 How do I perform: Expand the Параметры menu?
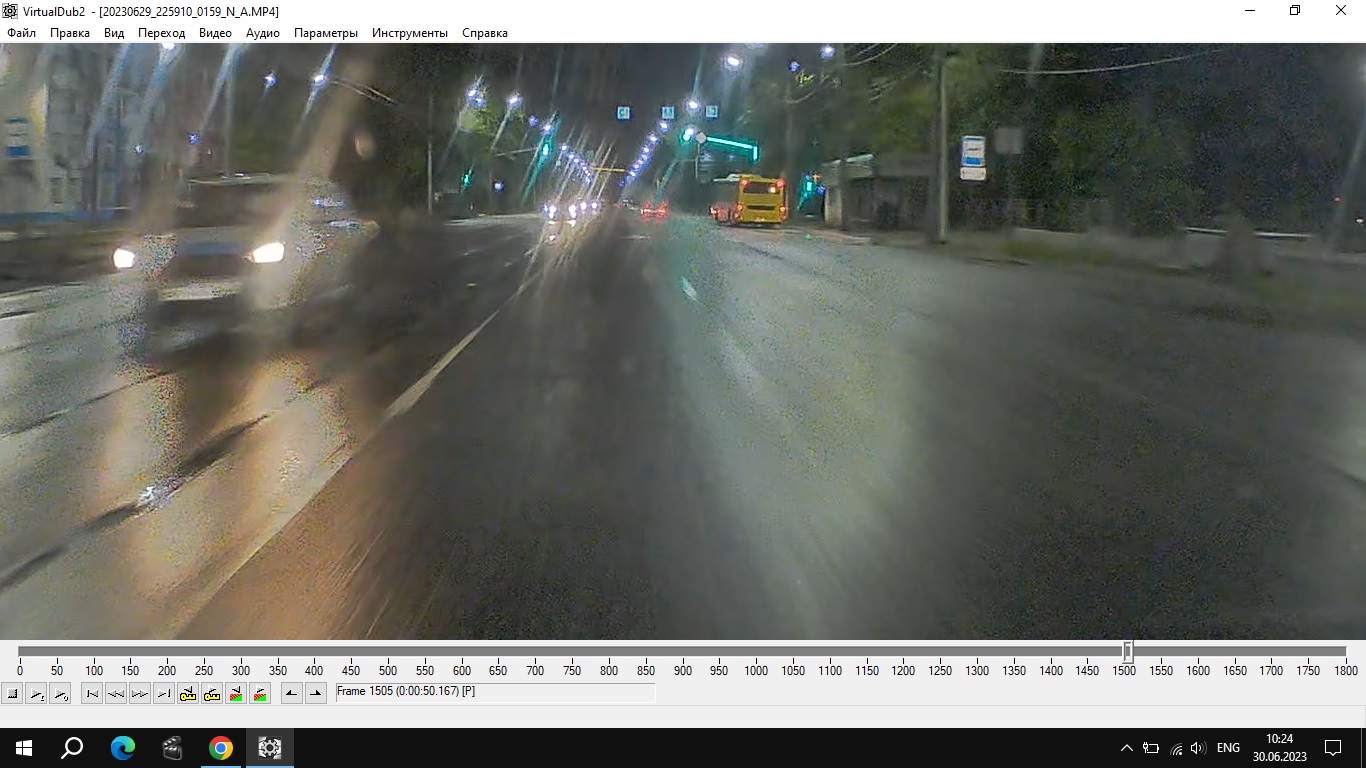(x=325, y=33)
